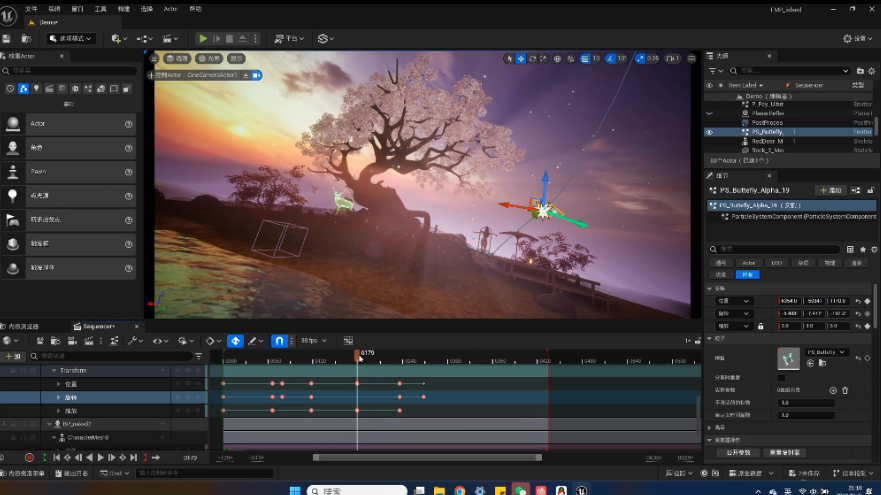
Task: Click the Details favorites star icon
Action: tap(862, 249)
